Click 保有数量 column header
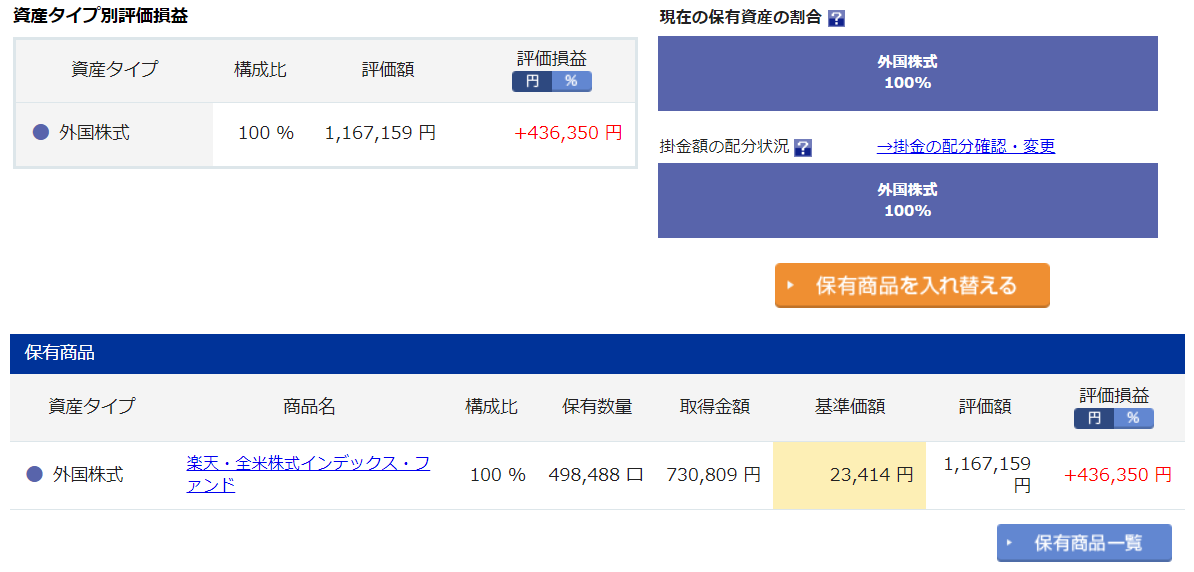 [x=597, y=407]
